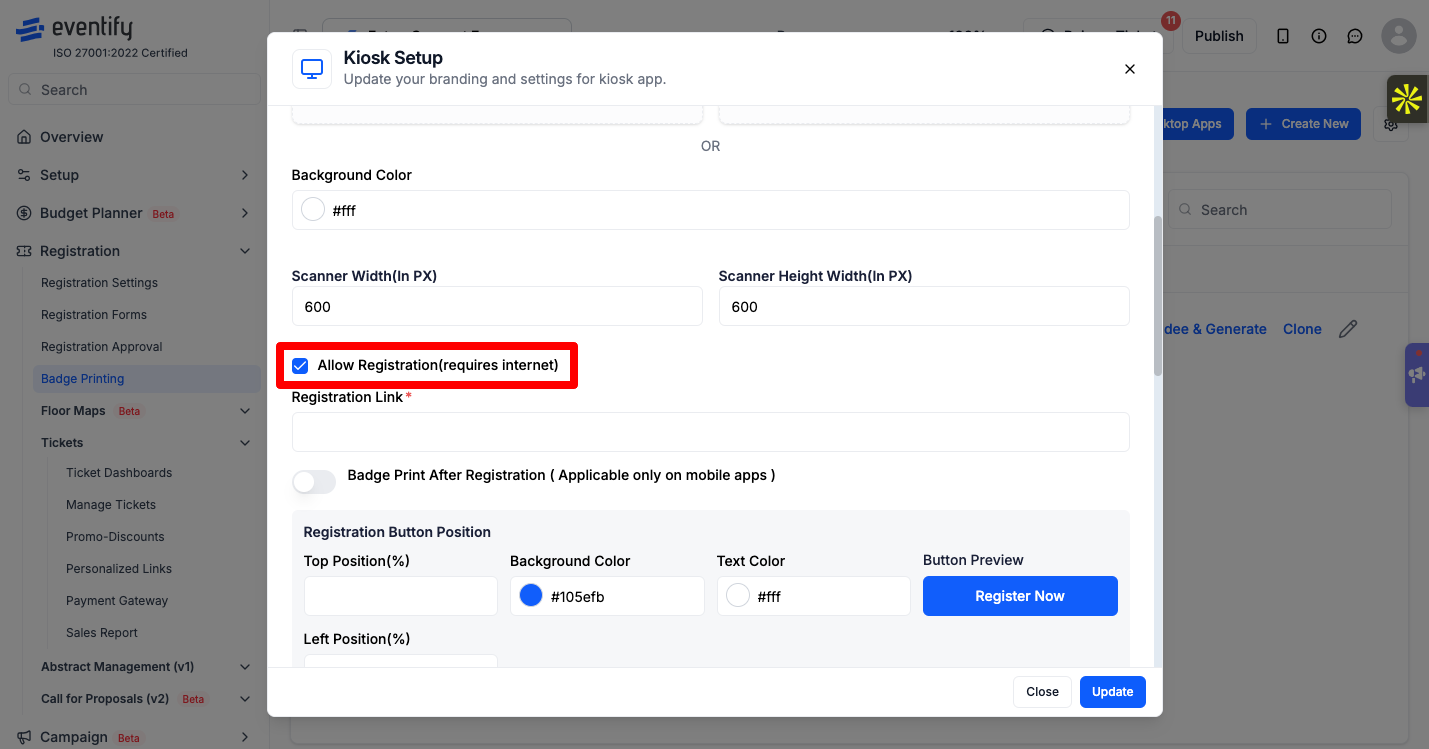1429x749 pixels.
Task: Open Registration Settings in sidebar
Action: (99, 283)
